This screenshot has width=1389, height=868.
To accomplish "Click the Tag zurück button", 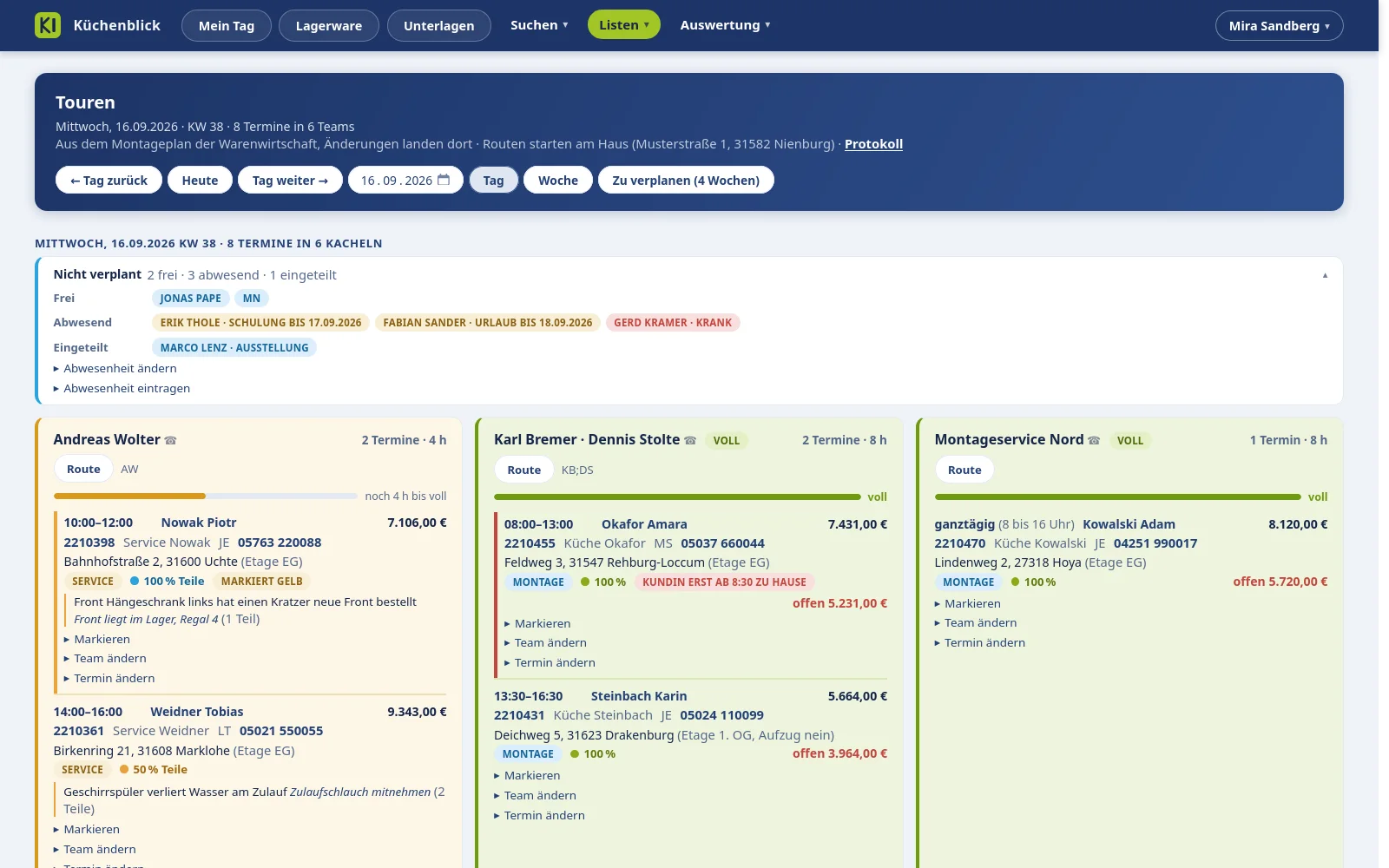I will [x=109, y=180].
